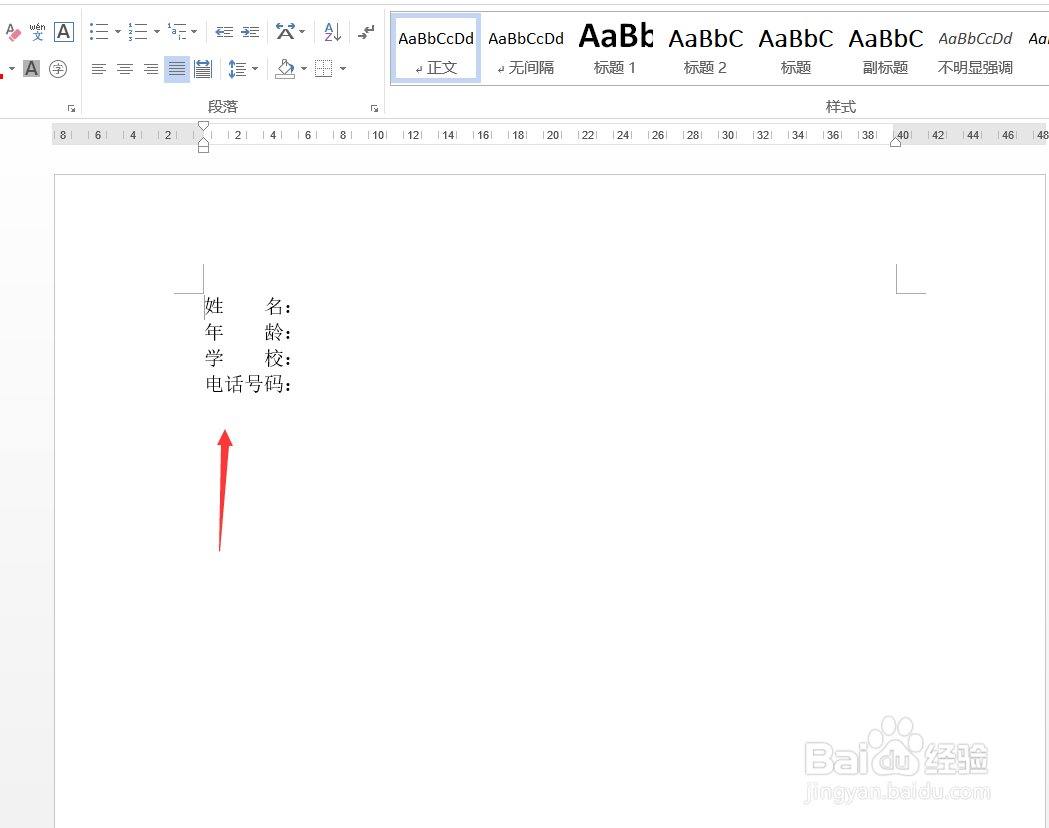The height and width of the screenshot is (828, 1049).
Task: Open the phonetic guide (wén) tool
Action: (37, 31)
